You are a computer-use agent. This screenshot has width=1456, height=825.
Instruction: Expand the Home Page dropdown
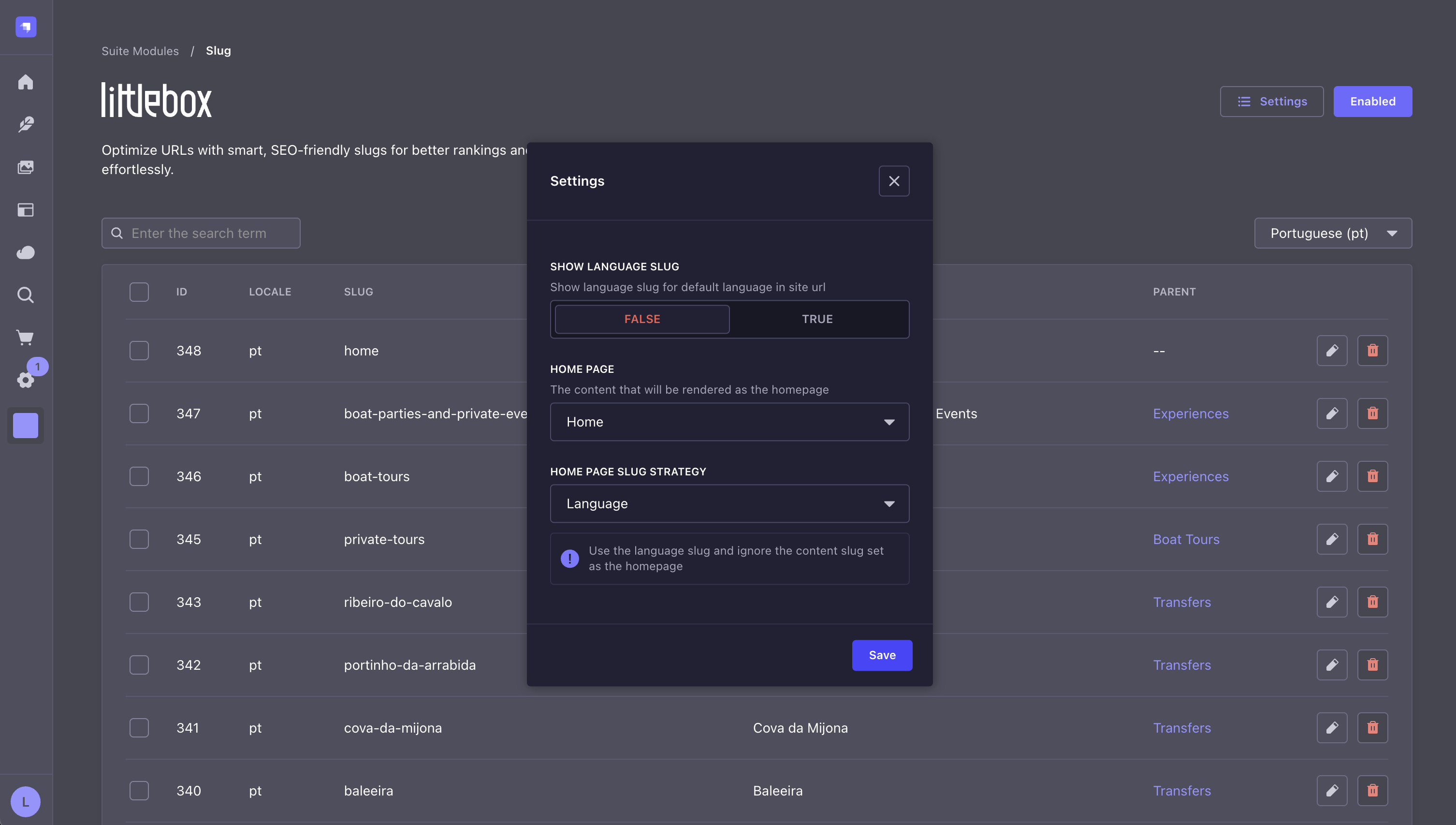tap(729, 422)
